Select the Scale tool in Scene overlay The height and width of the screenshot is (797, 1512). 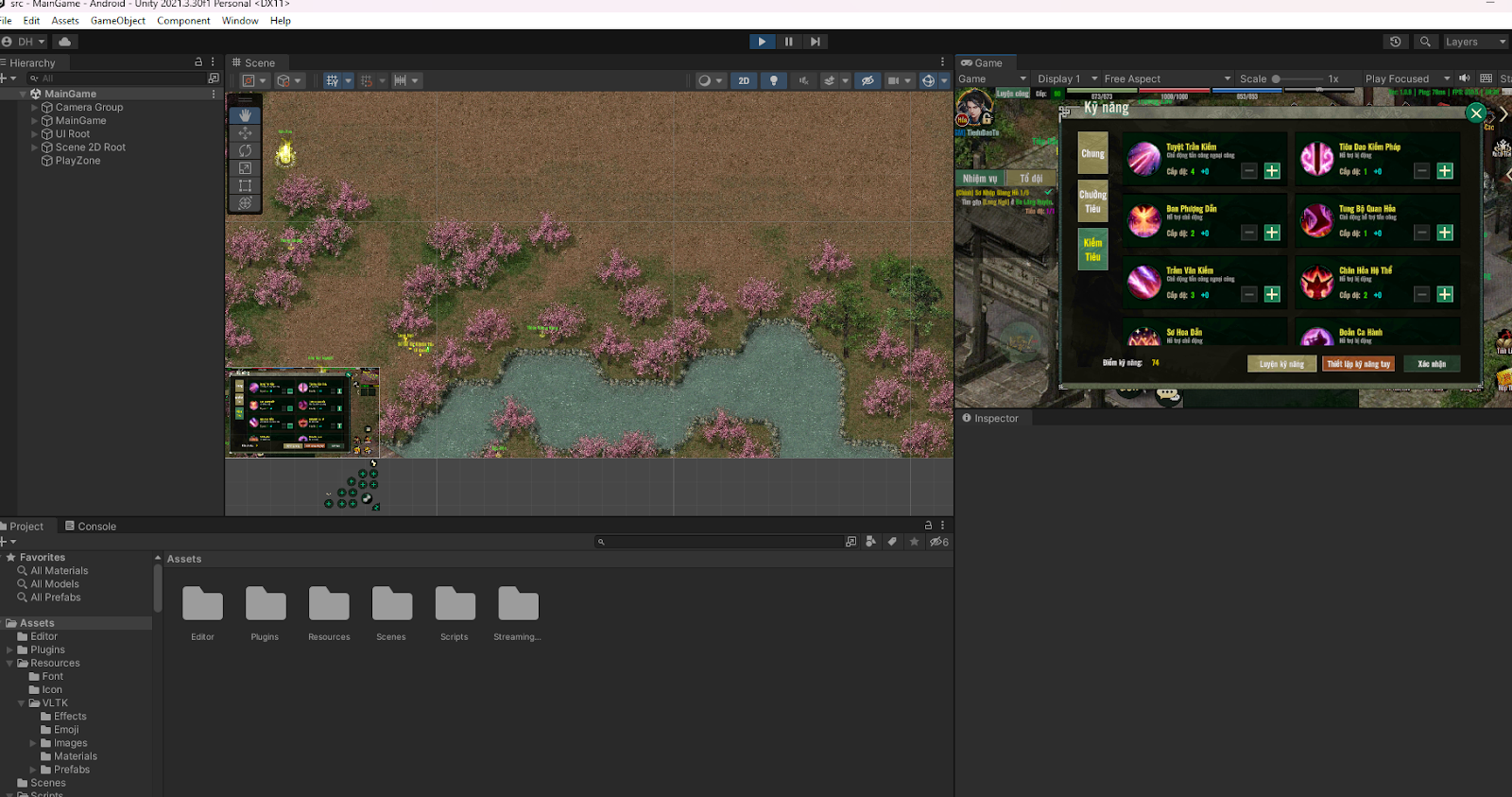click(x=245, y=168)
